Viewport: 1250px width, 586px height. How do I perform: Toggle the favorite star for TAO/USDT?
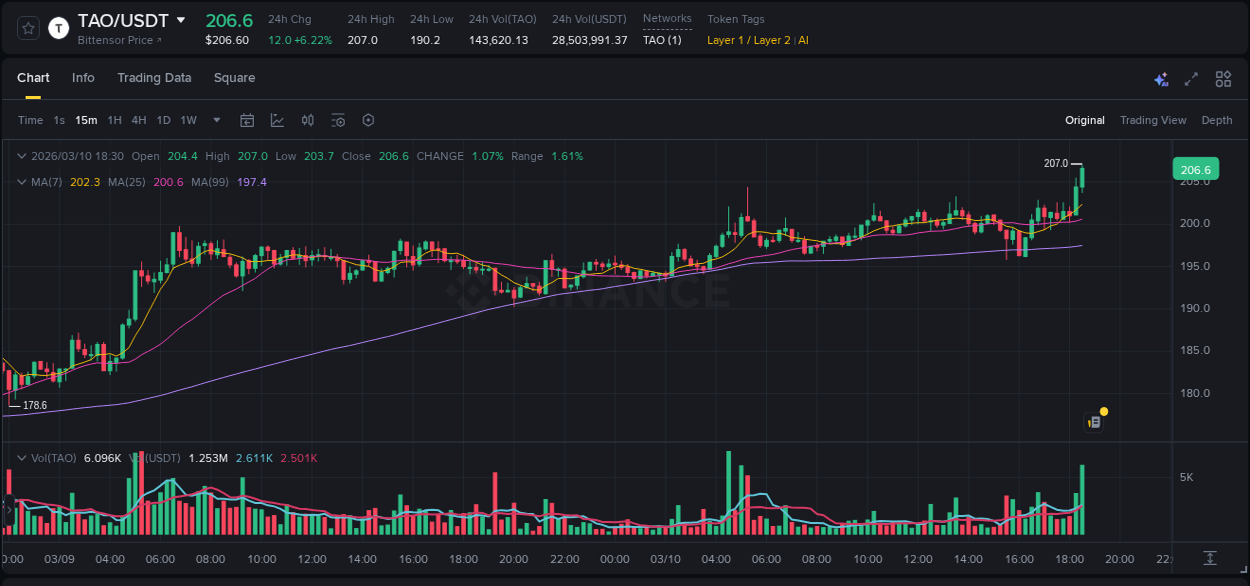click(x=29, y=28)
